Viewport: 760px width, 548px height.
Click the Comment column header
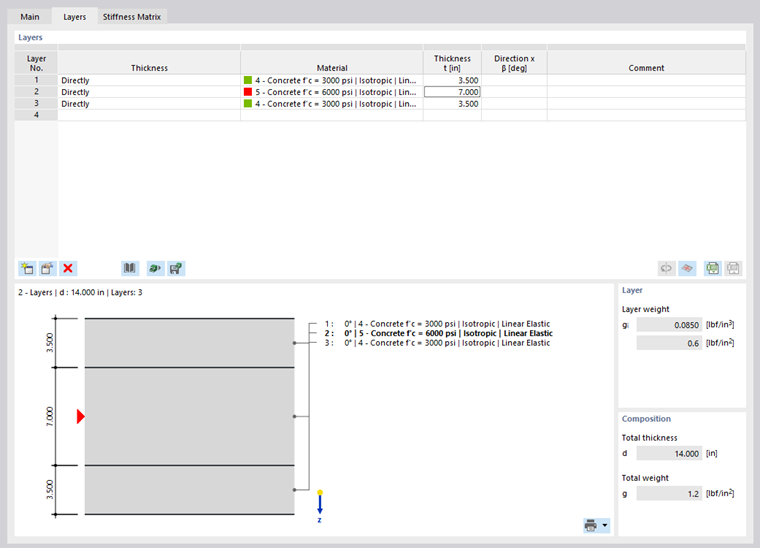(x=647, y=63)
